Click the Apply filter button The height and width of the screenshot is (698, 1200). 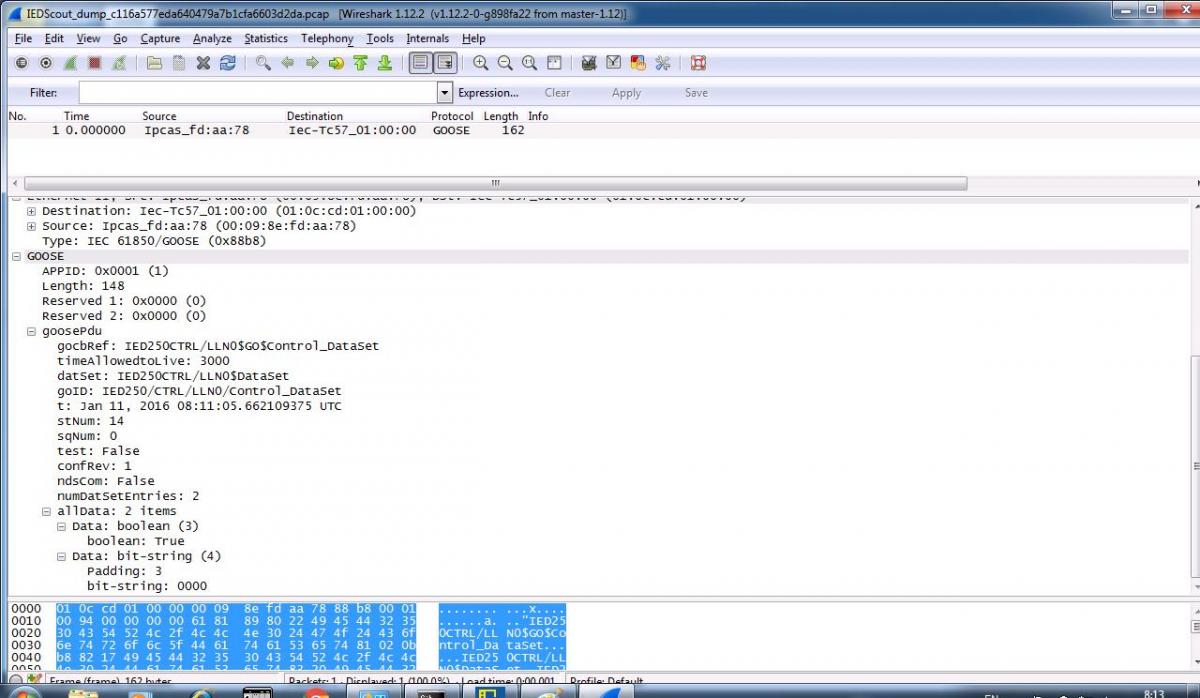tap(626, 93)
